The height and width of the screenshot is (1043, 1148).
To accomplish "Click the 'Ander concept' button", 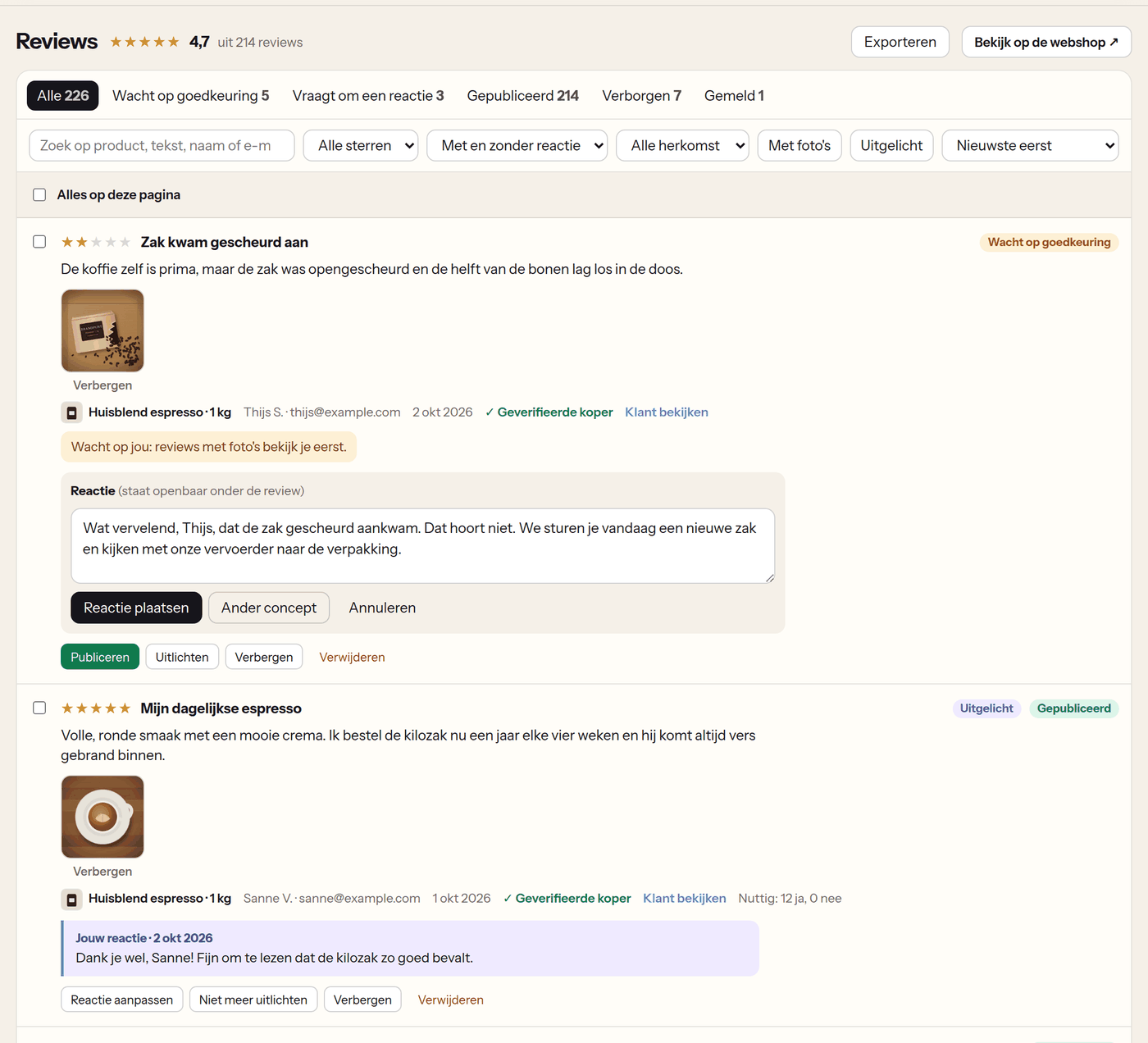I will click(x=269, y=608).
